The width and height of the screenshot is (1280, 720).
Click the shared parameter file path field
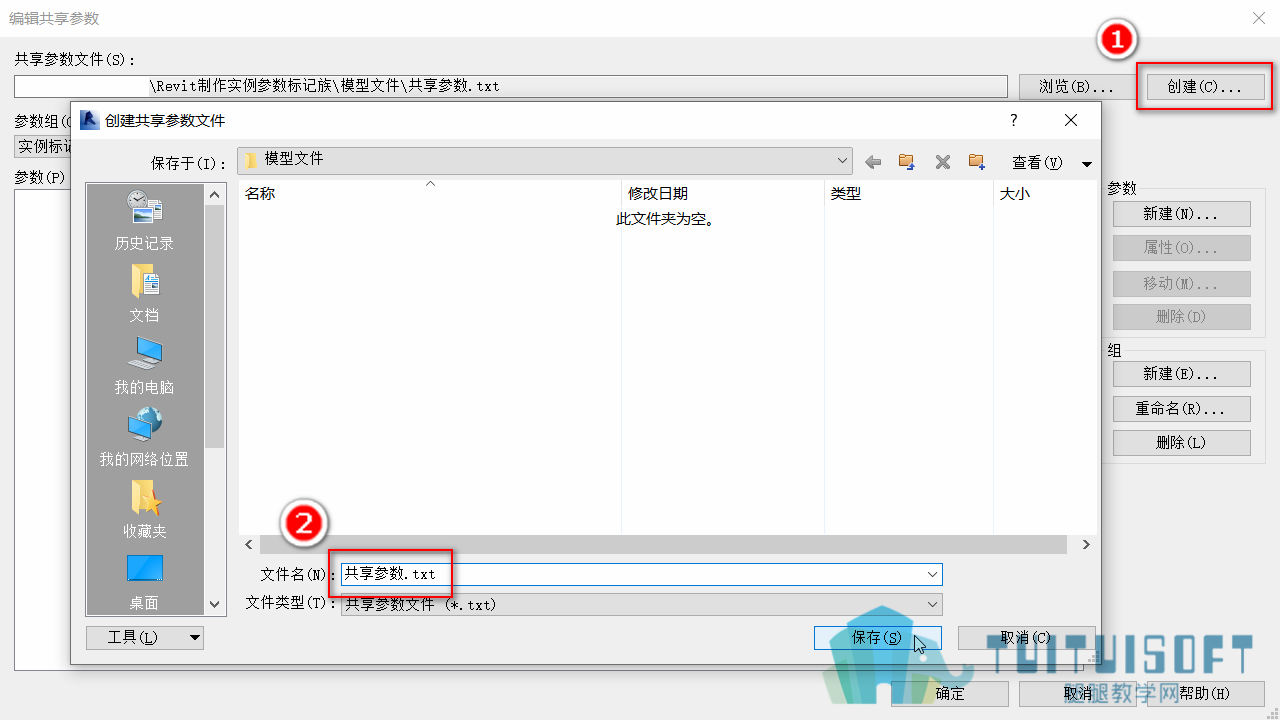click(511, 86)
